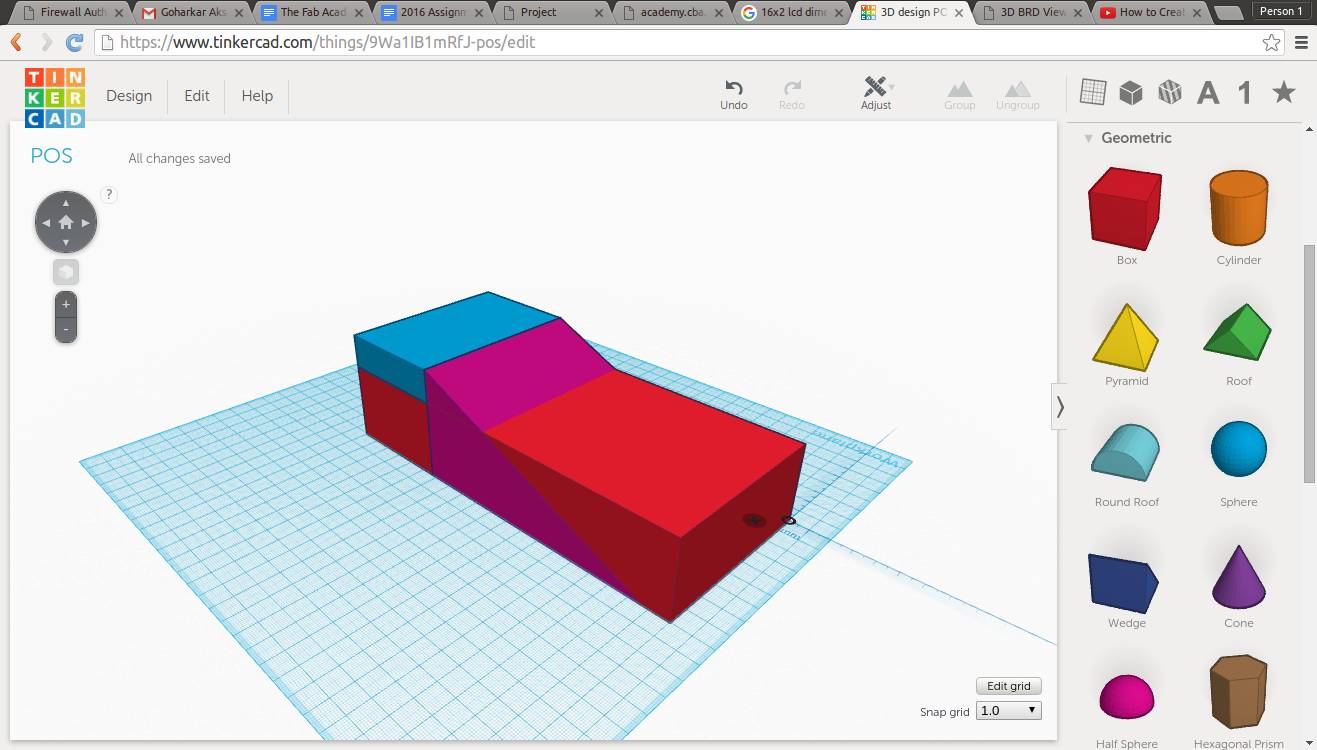This screenshot has height=750, width=1317.
Task: Switch to the 2016 Assignm tab
Action: pos(432,13)
